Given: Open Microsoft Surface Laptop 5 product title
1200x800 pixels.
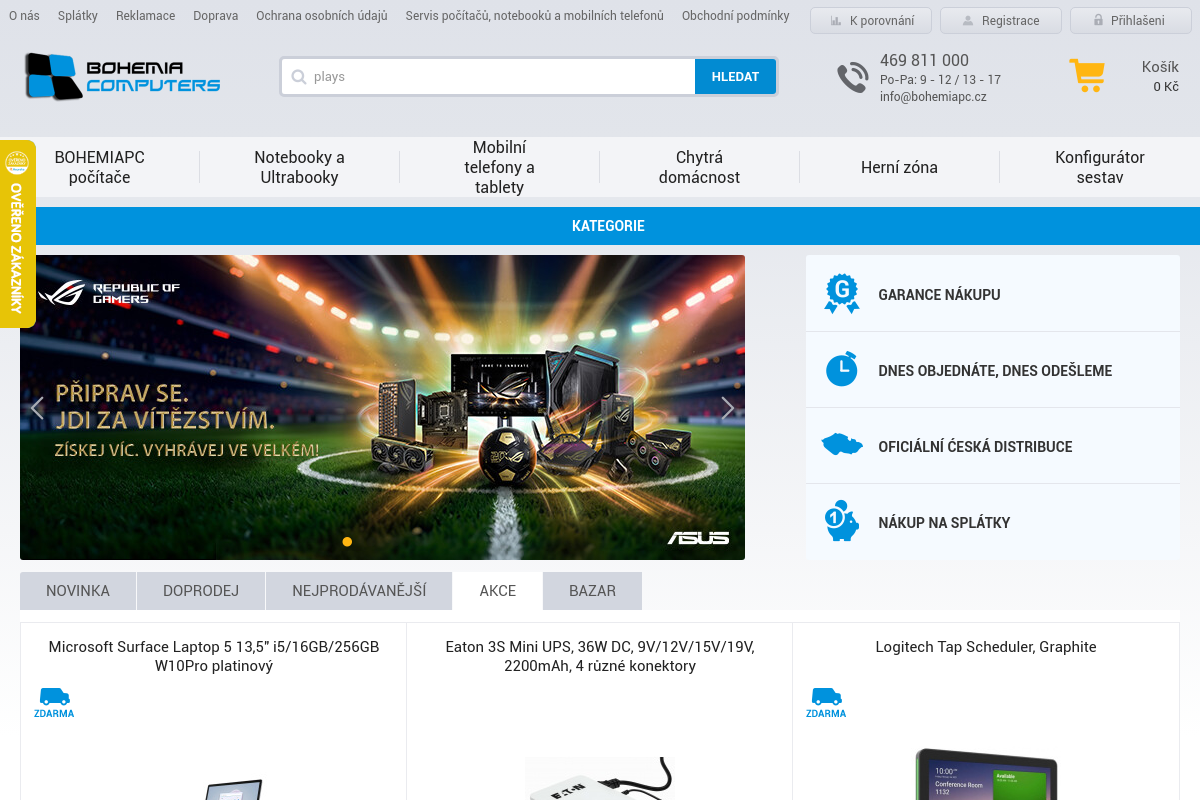Looking at the screenshot, I should point(214,656).
